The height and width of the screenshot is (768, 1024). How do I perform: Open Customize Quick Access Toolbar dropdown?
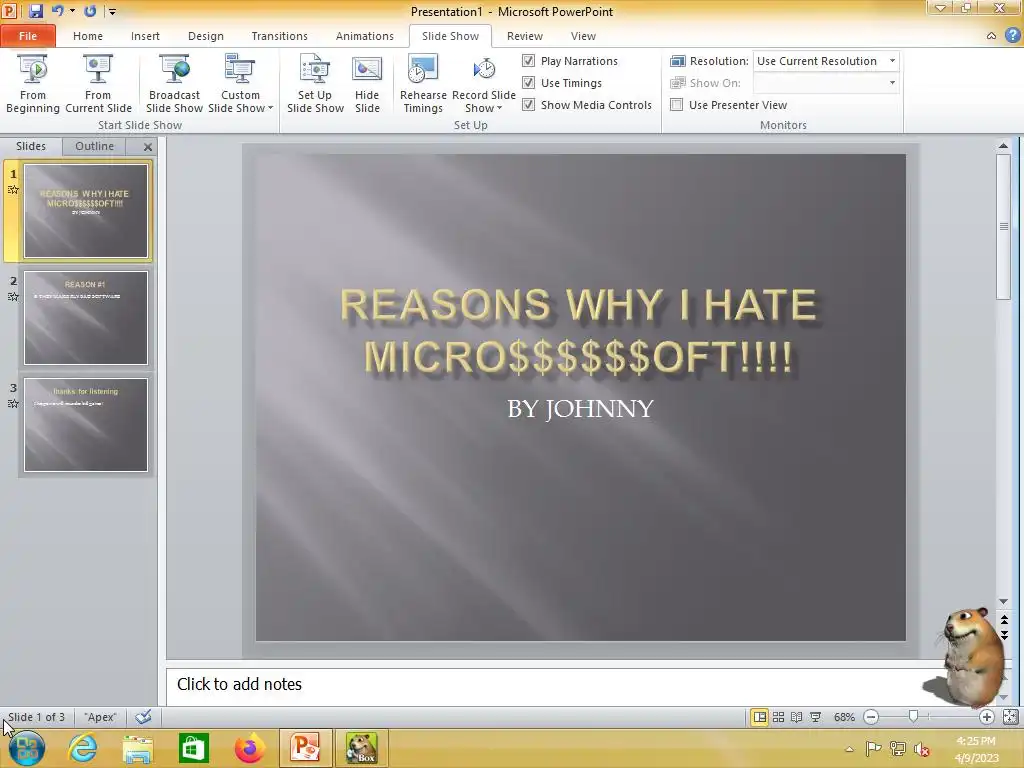point(112,11)
